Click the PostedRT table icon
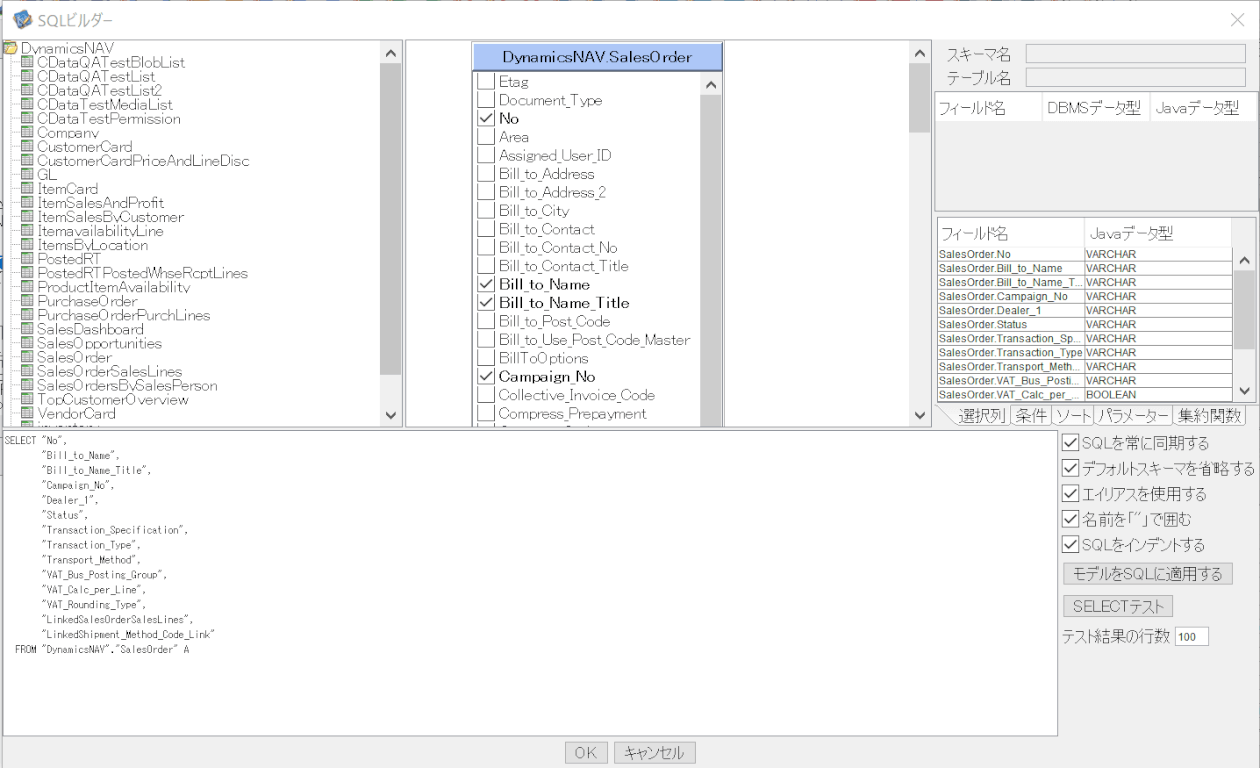The height and width of the screenshot is (768, 1260). click(27, 258)
